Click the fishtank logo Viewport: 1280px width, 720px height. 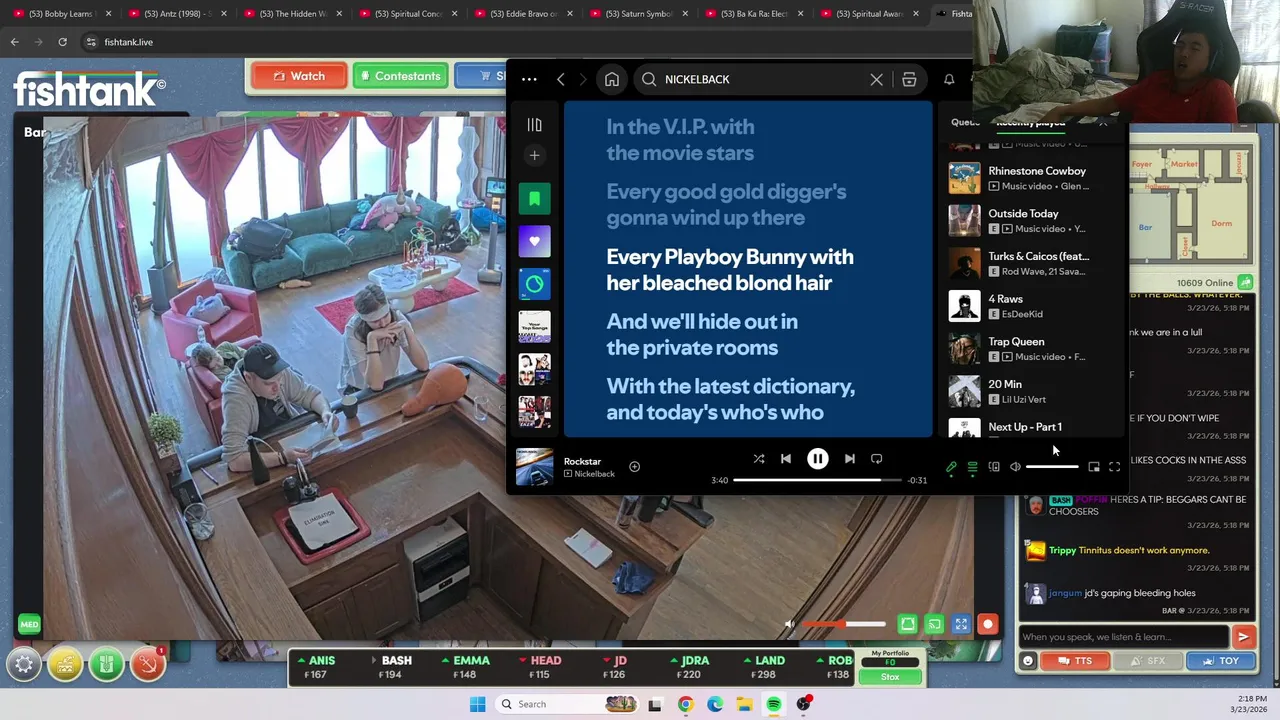pyautogui.click(x=89, y=89)
